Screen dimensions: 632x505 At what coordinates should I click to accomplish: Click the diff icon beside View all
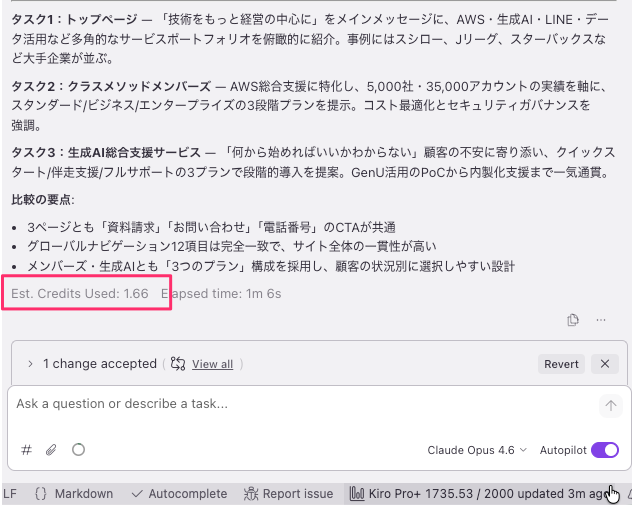click(x=178, y=364)
